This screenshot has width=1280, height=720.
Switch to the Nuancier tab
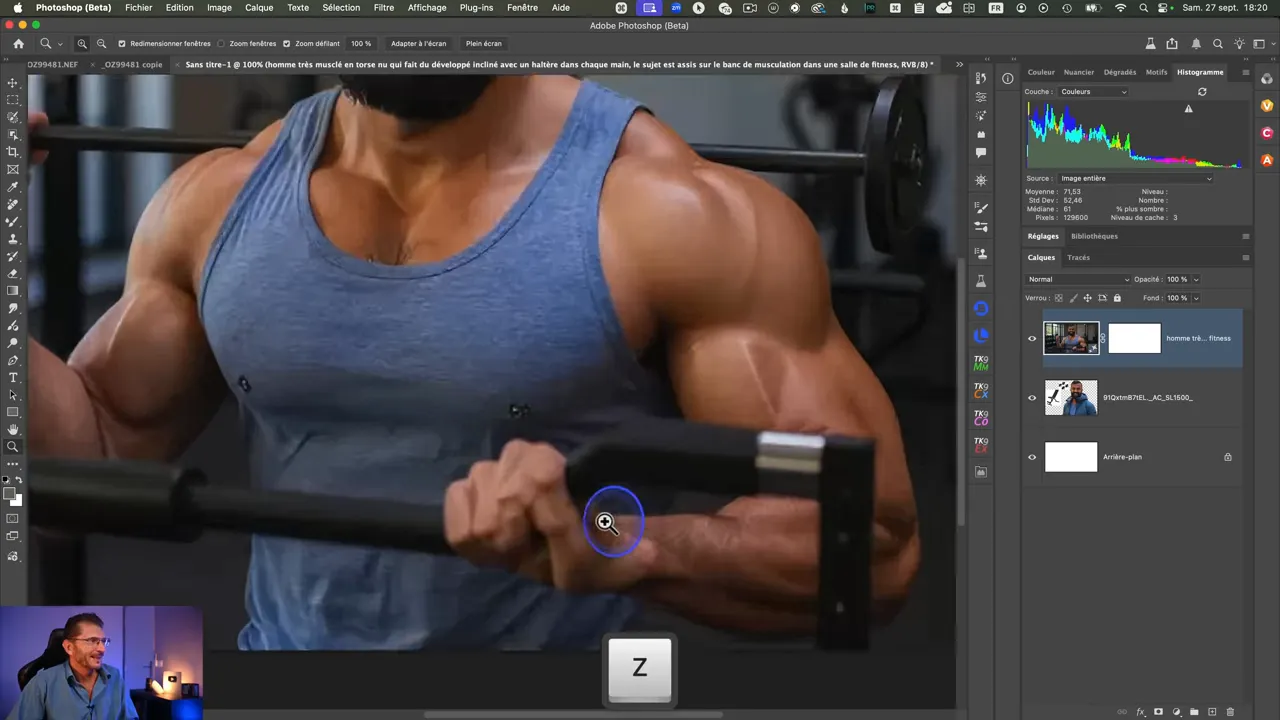point(1079,73)
